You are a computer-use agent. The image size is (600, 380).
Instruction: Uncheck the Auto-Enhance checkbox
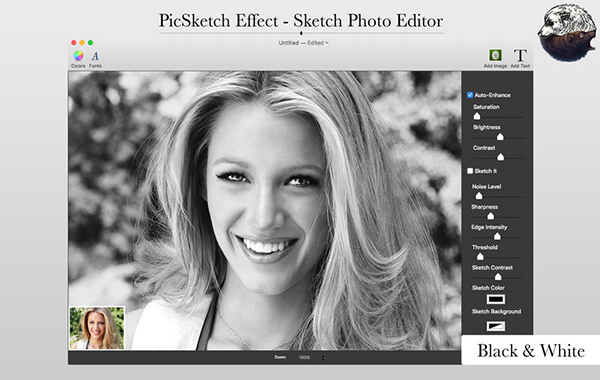click(x=470, y=95)
